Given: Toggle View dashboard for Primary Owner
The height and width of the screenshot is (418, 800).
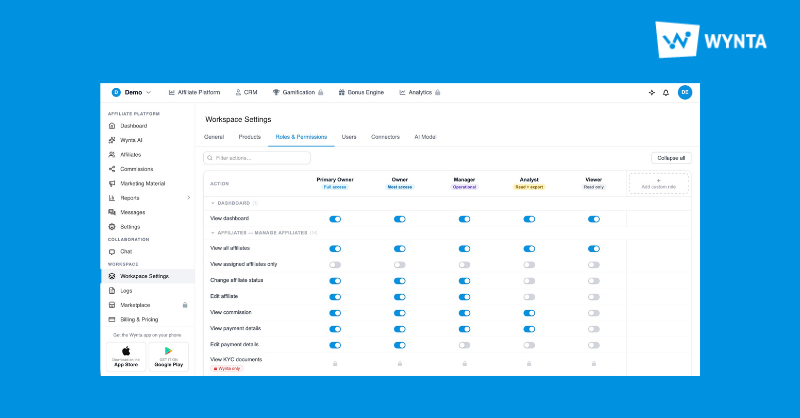Looking at the screenshot, I should click(335, 219).
